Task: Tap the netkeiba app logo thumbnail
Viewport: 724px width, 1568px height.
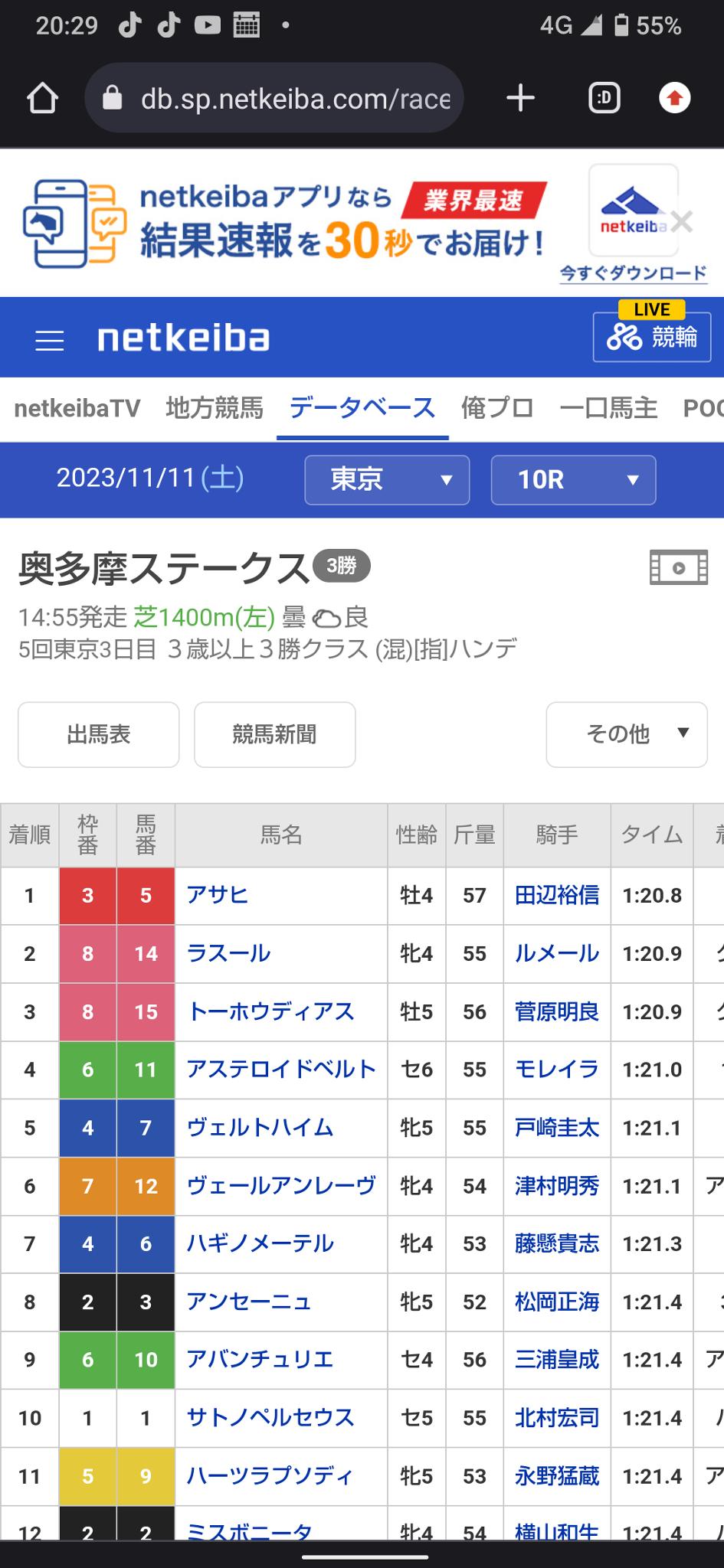Action: pos(633,211)
